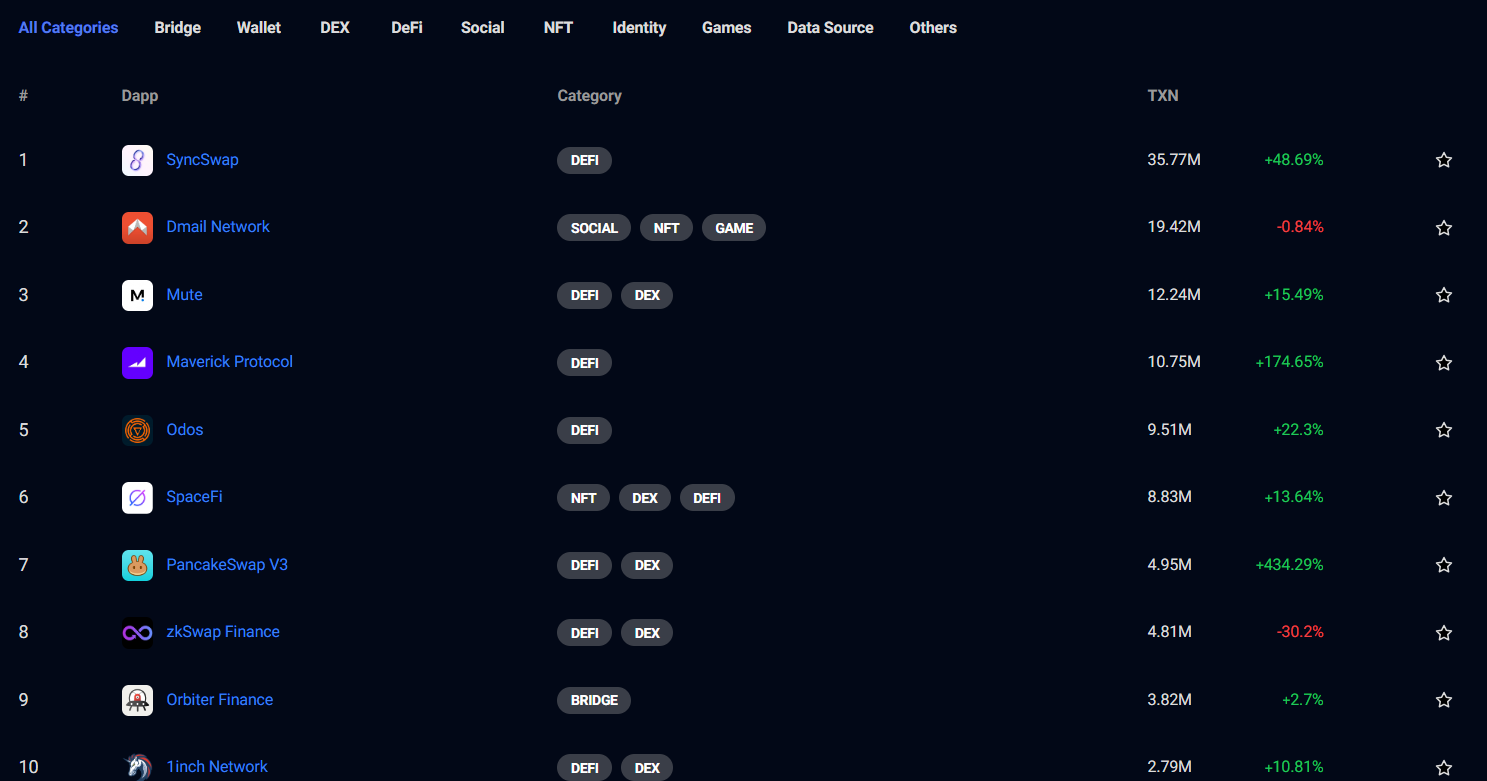Select the Social category tab
This screenshot has height=781, width=1487.
pyautogui.click(x=483, y=28)
